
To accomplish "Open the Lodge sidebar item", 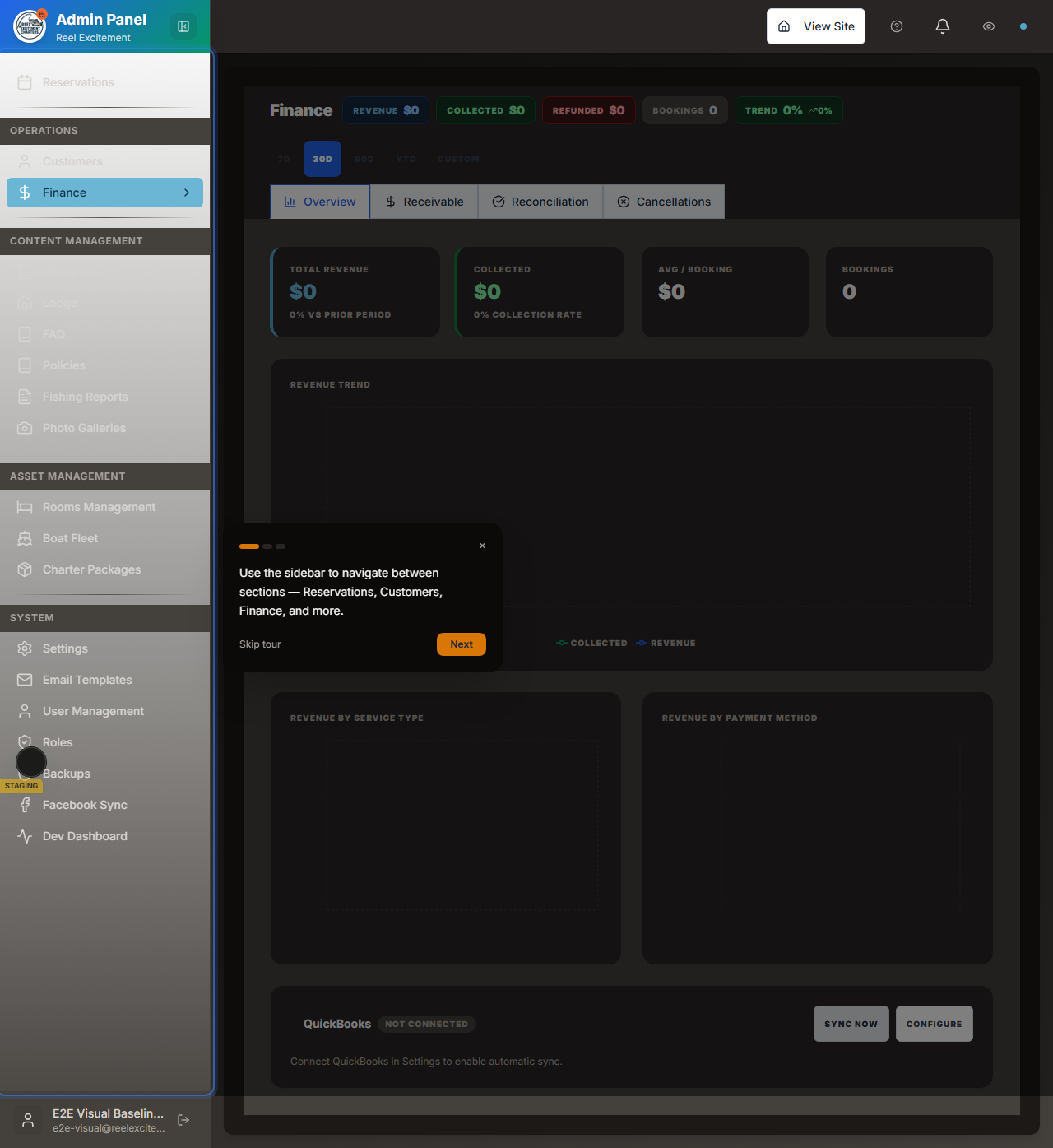I will pos(104,303).
